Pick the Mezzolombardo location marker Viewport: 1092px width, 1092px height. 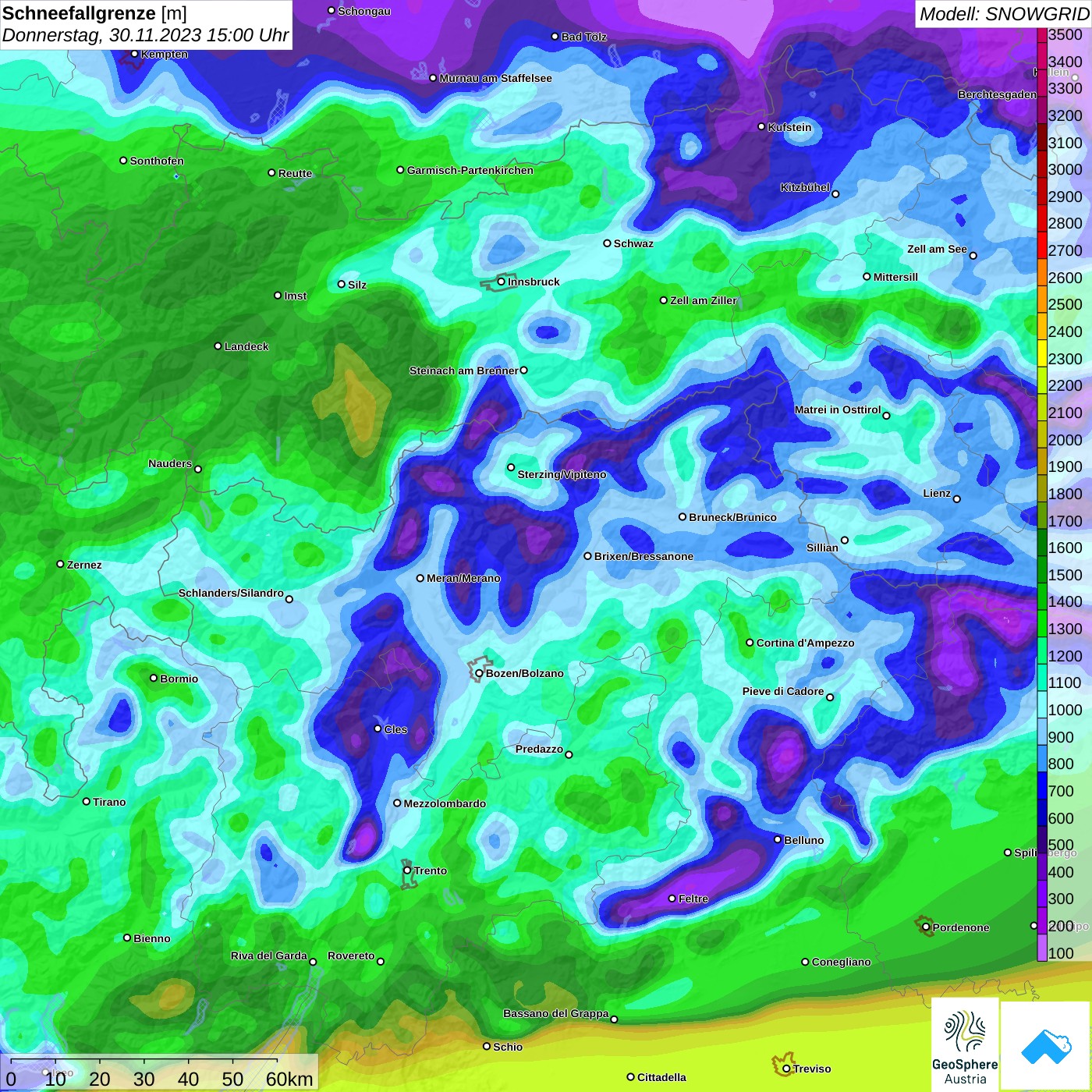(x=397, y=803)
